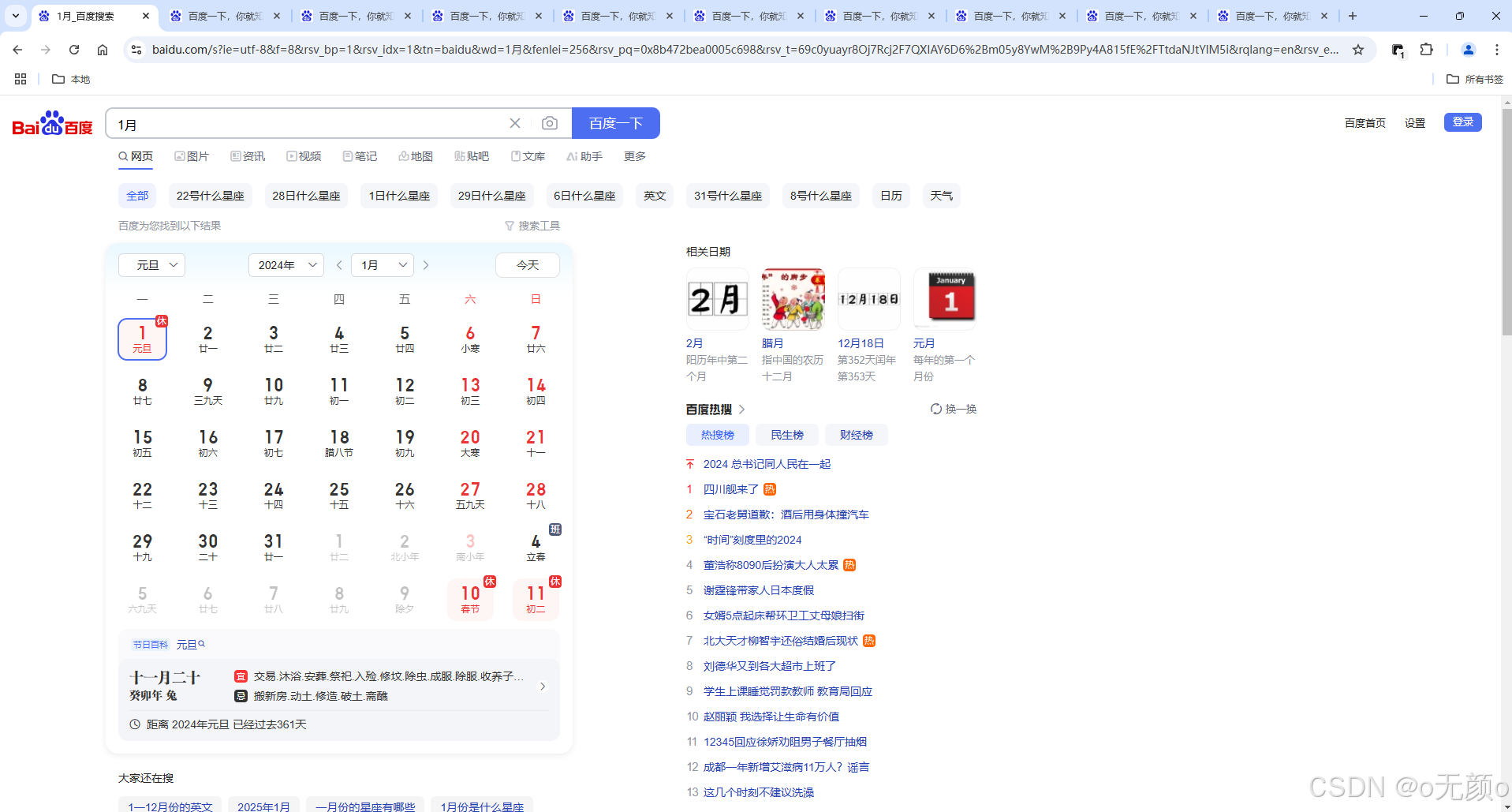Select the 热搜榜 hot list tab
Image resolution: width=1512 pixels, height=812 pixels.
pyautogui.click(x=718, y=435)
